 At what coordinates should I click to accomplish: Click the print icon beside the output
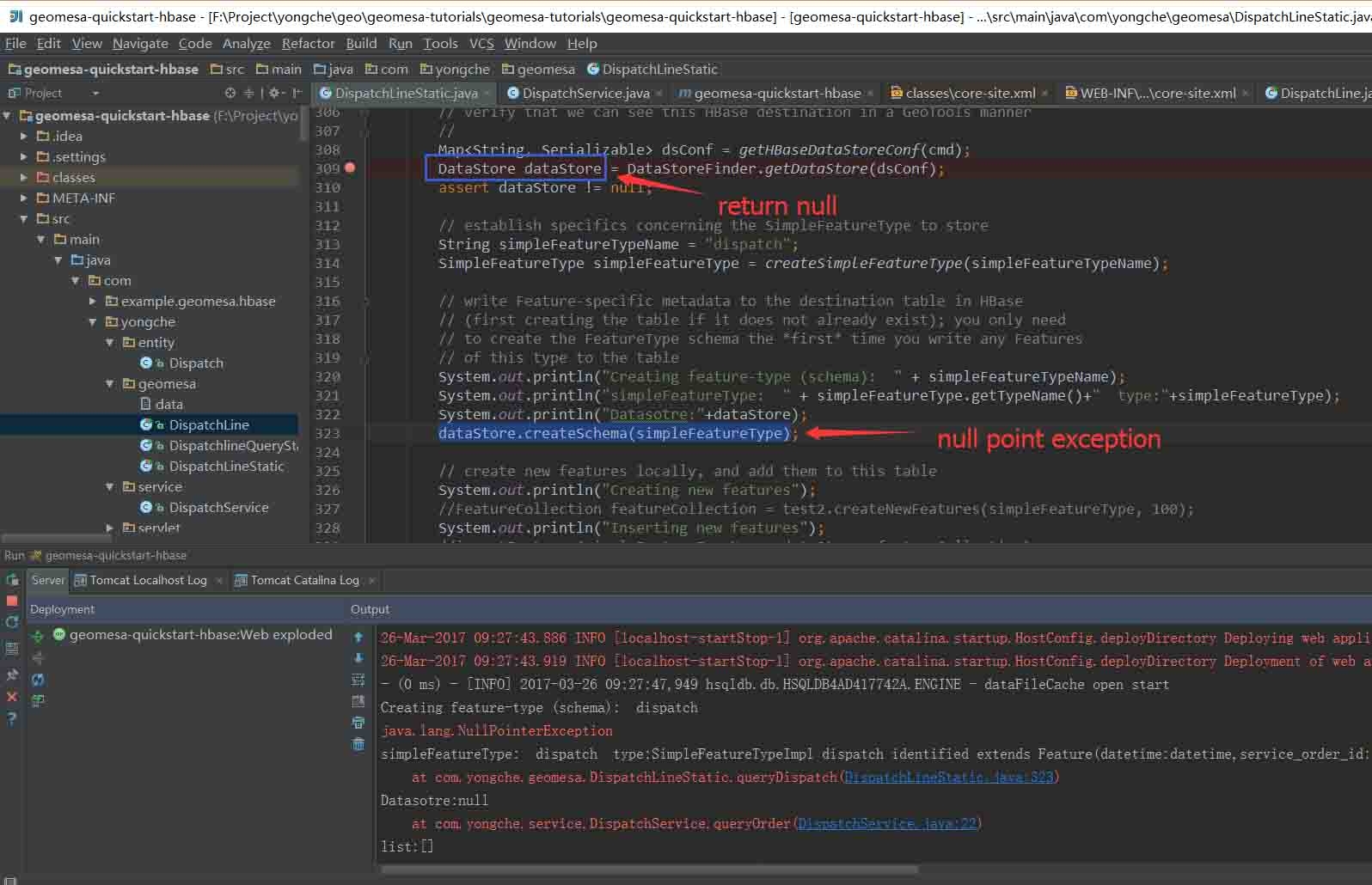click(358, 723)
